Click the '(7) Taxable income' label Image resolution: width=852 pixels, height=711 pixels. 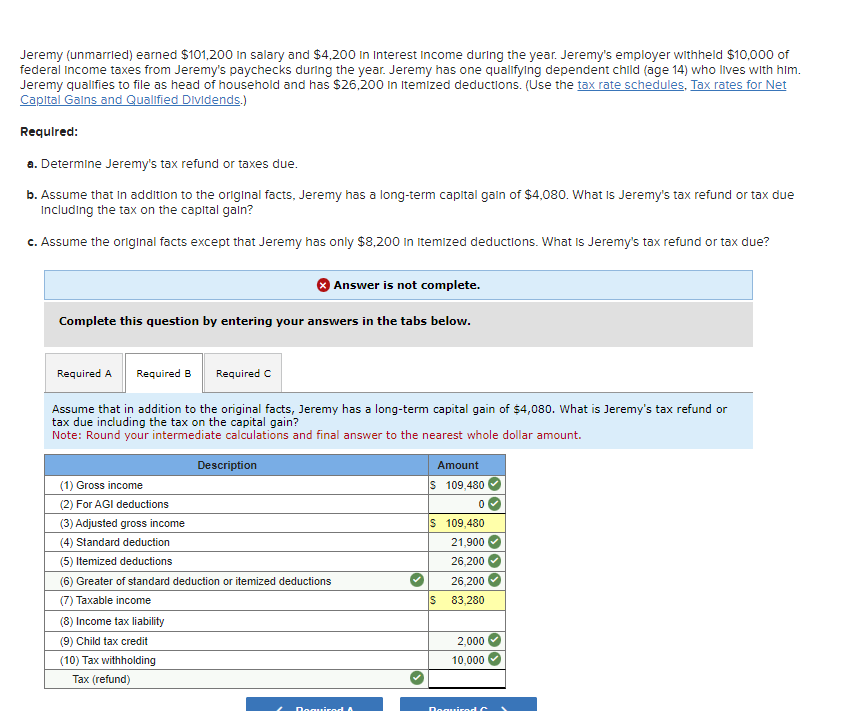pos(105,600)
